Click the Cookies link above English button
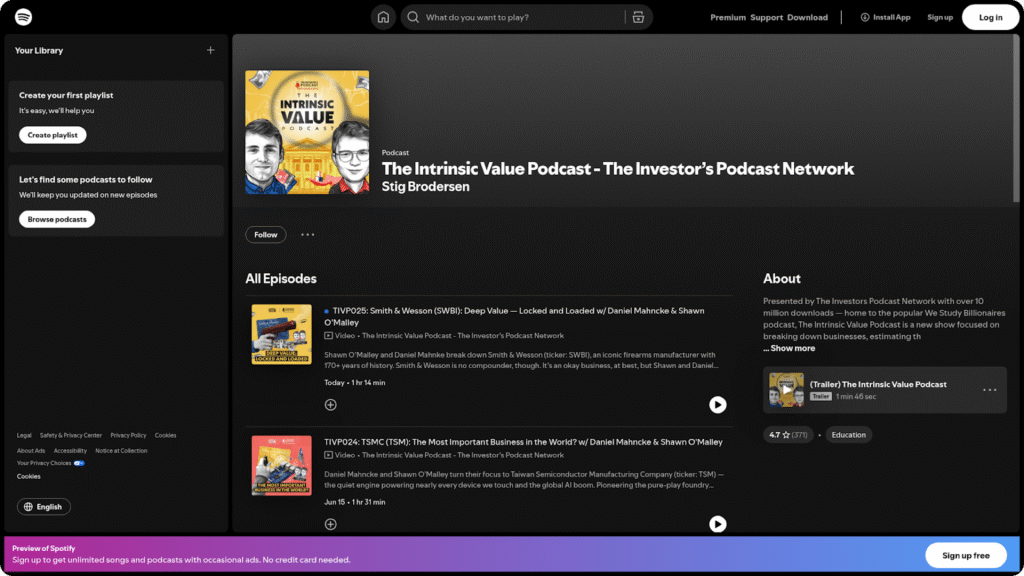This screenshot has width=1024, height=576. 29,477
